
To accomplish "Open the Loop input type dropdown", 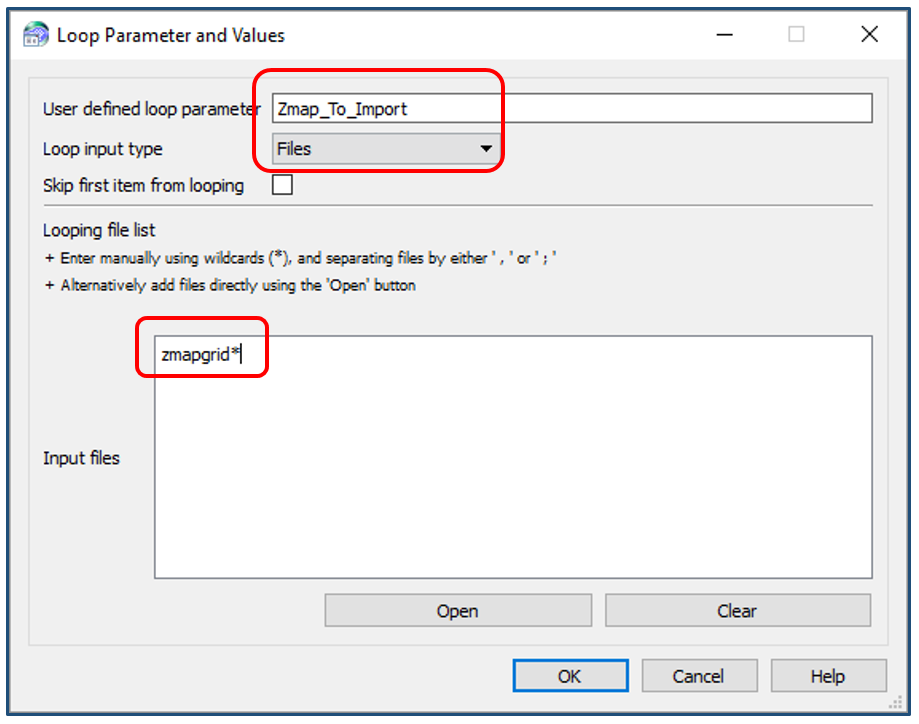I will (386, 149).
